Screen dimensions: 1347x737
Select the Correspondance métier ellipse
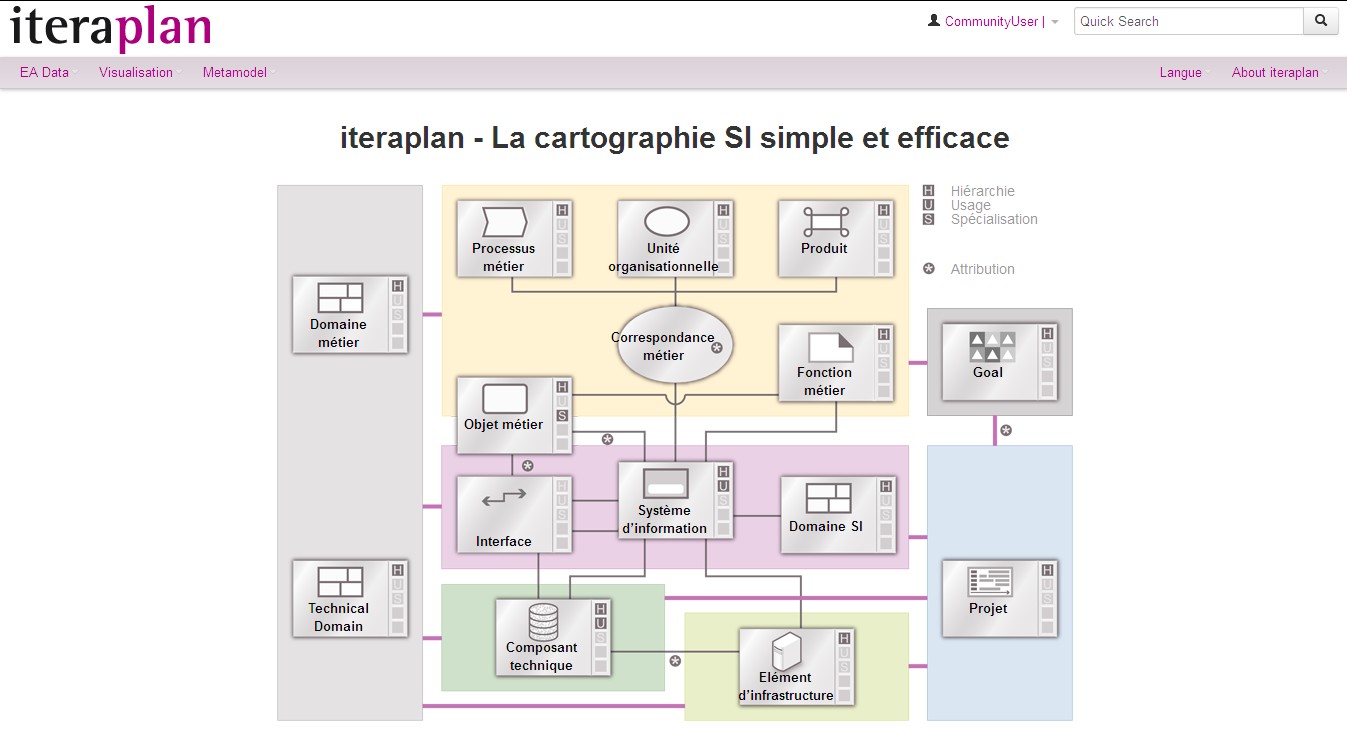pos(675,346)
